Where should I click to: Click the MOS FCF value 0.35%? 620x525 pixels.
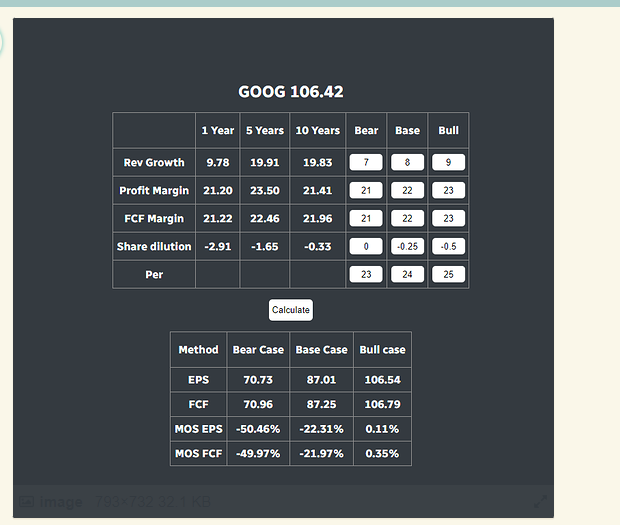click(382, 453)
